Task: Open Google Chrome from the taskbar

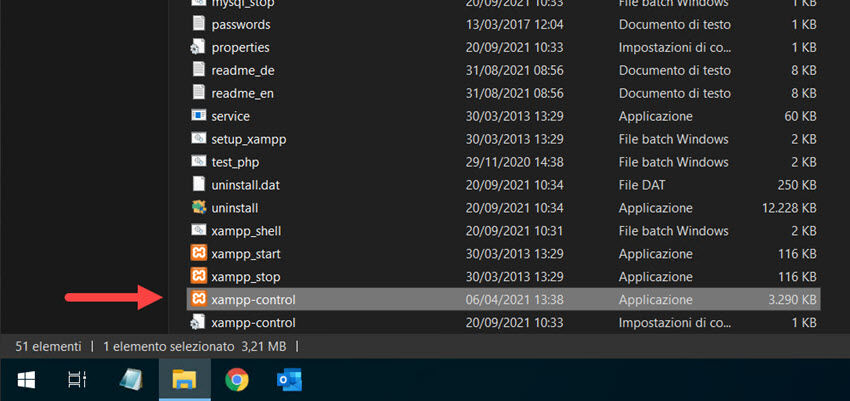Action: [x=237, y=379]
